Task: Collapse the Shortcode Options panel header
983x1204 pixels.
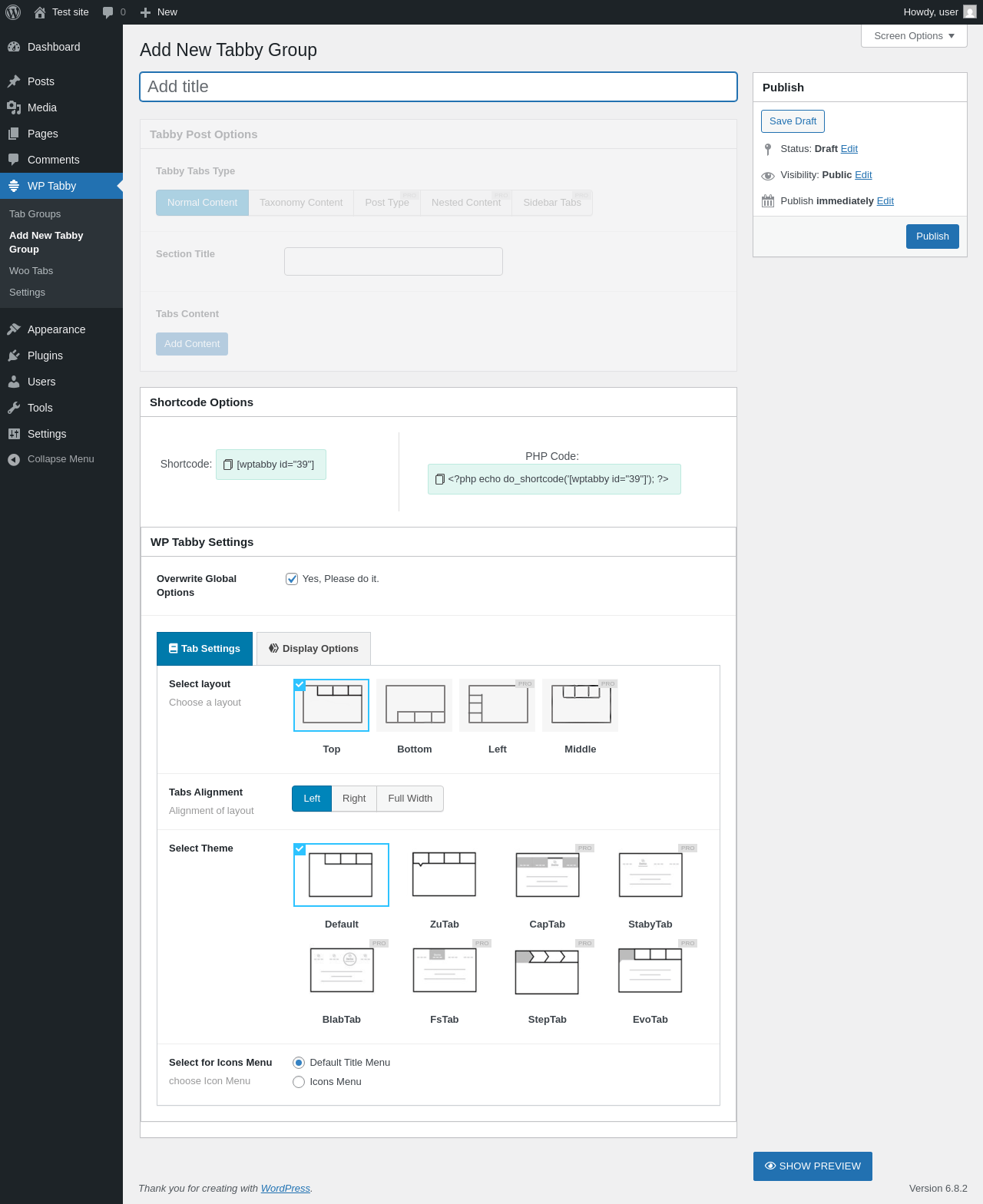Action: (439, 402)
